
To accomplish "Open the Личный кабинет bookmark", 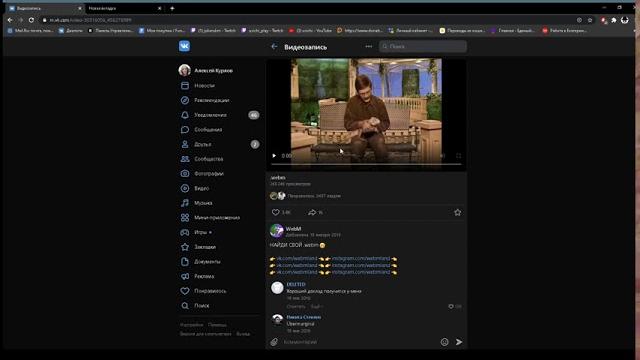I will (410, 30).
